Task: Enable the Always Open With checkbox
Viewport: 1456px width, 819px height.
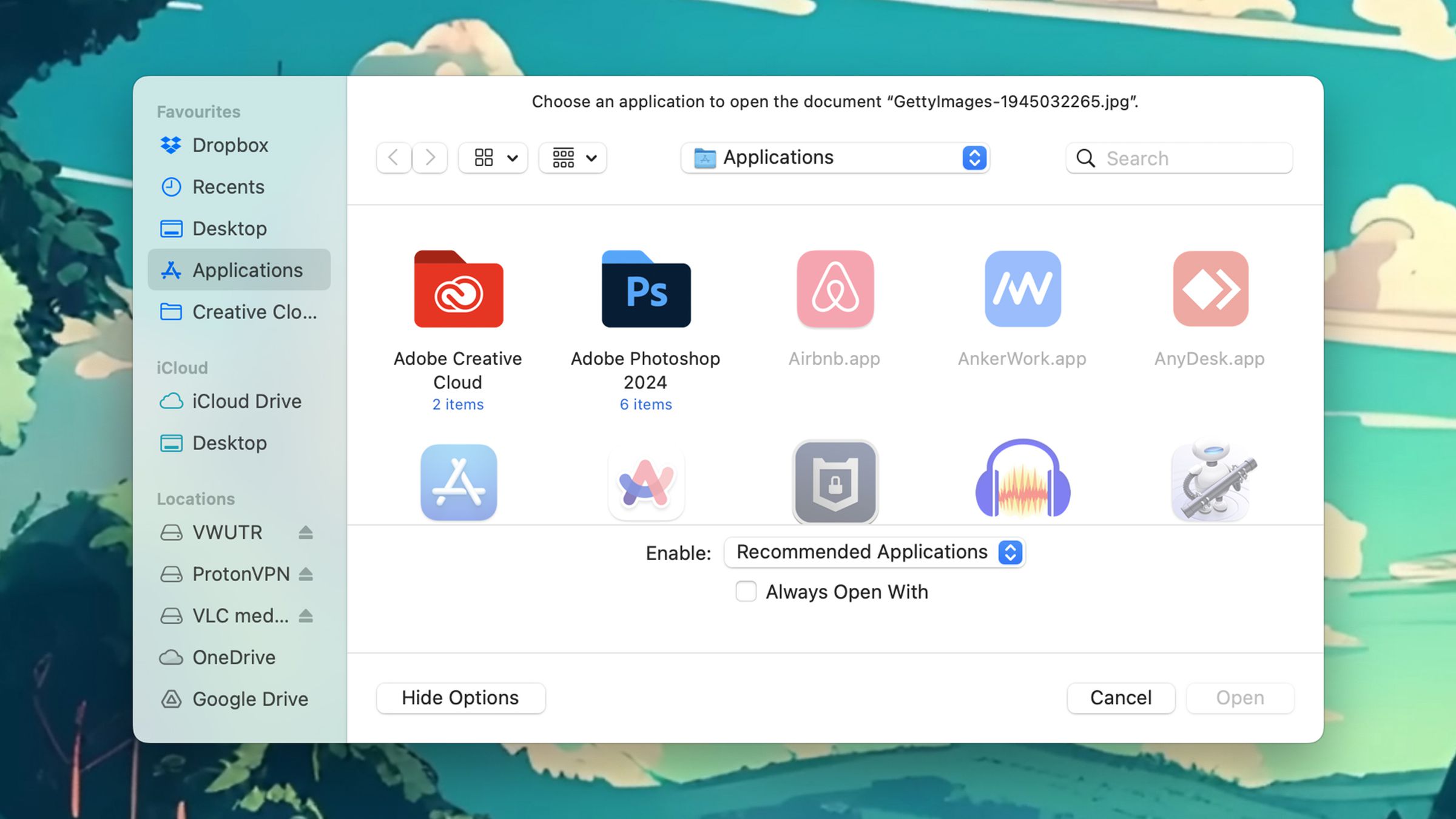Action: (746, 591)
